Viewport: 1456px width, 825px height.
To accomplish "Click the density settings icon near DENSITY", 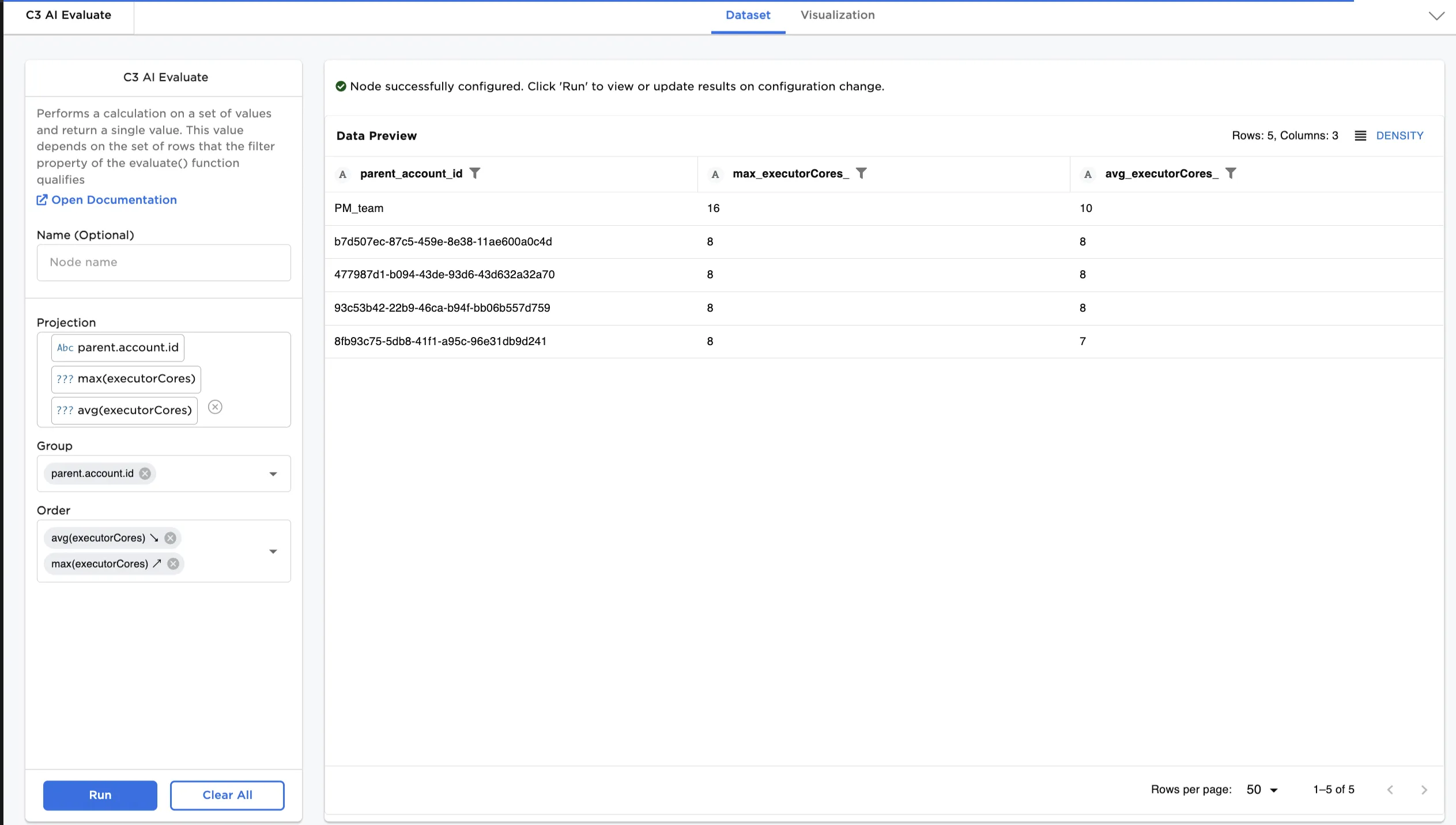I will click(x=1360, y=135).
